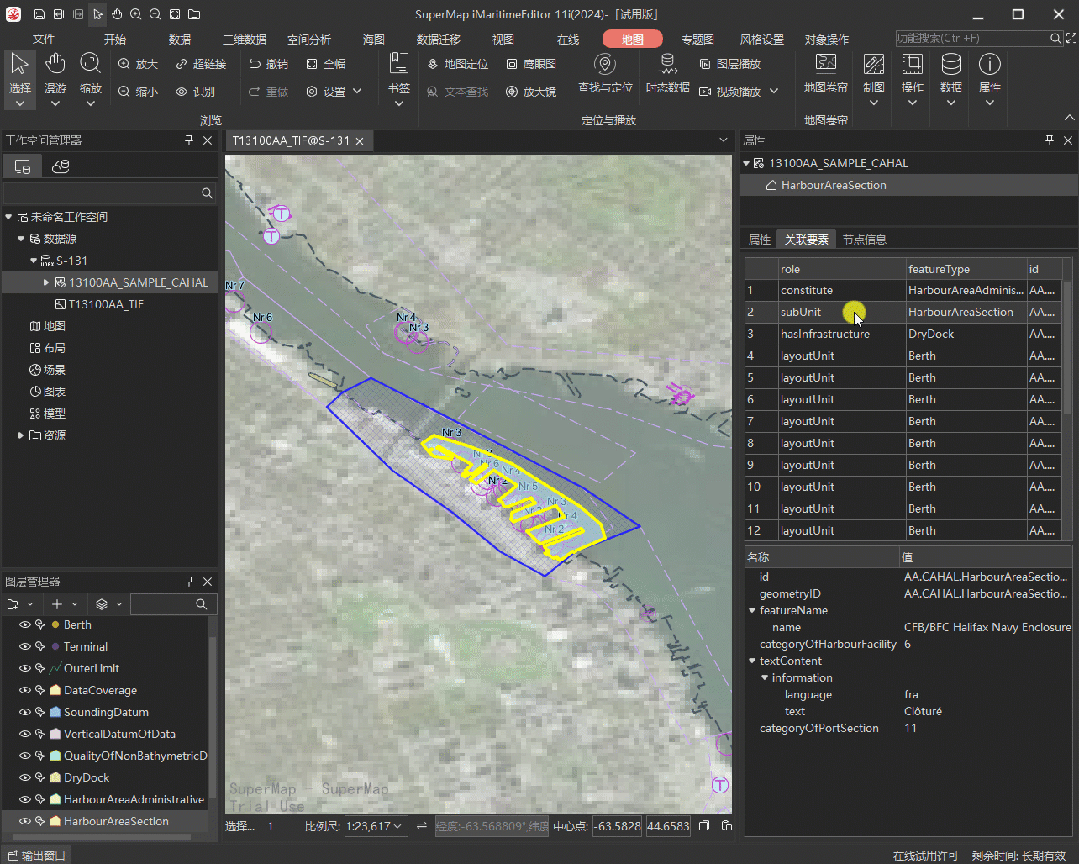1079x864 pixels.
Task: Expand the 13100AA_SAMPLE_CAHAL dataset node
Action: coord(45,283)
